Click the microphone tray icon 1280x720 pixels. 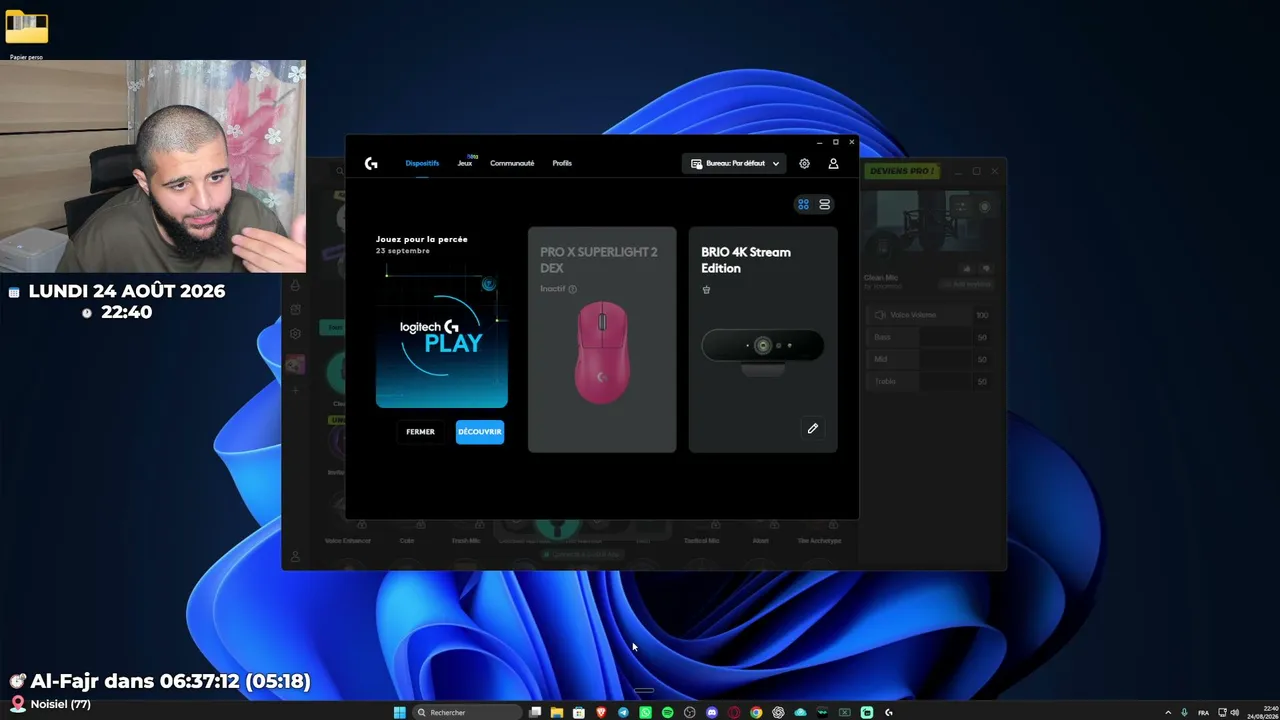click(1184, 712)
